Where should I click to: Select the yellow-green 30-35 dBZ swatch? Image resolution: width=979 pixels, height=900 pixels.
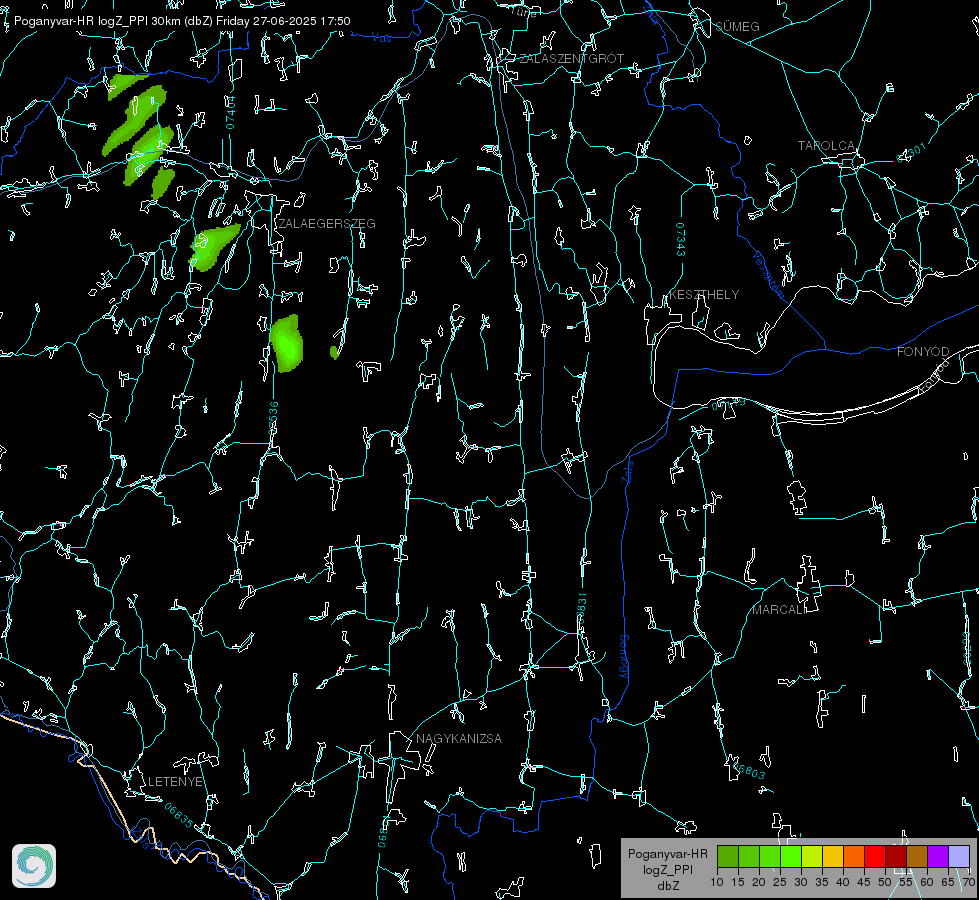(812, 856)
